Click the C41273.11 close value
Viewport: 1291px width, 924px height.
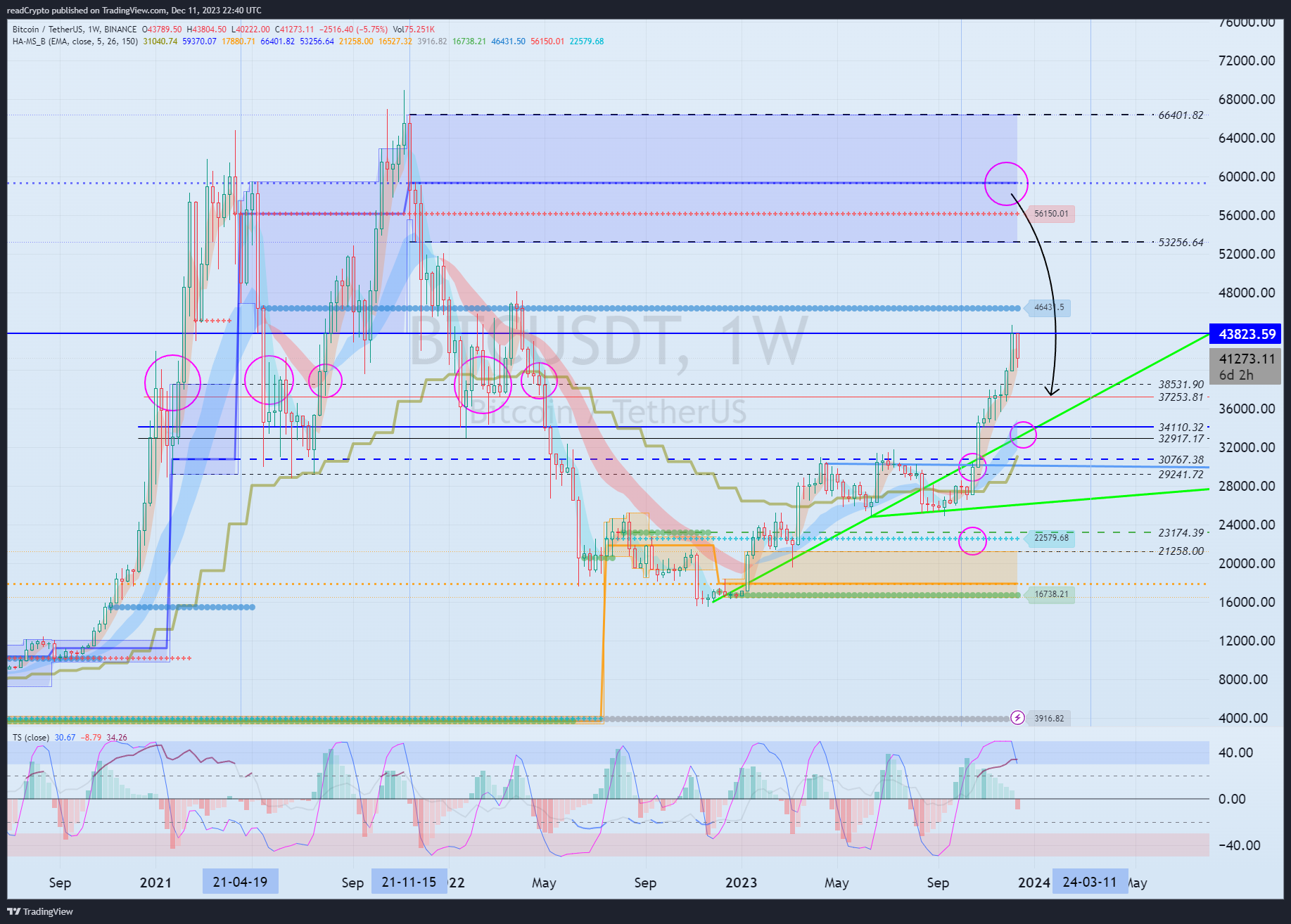tap(295, 30)
